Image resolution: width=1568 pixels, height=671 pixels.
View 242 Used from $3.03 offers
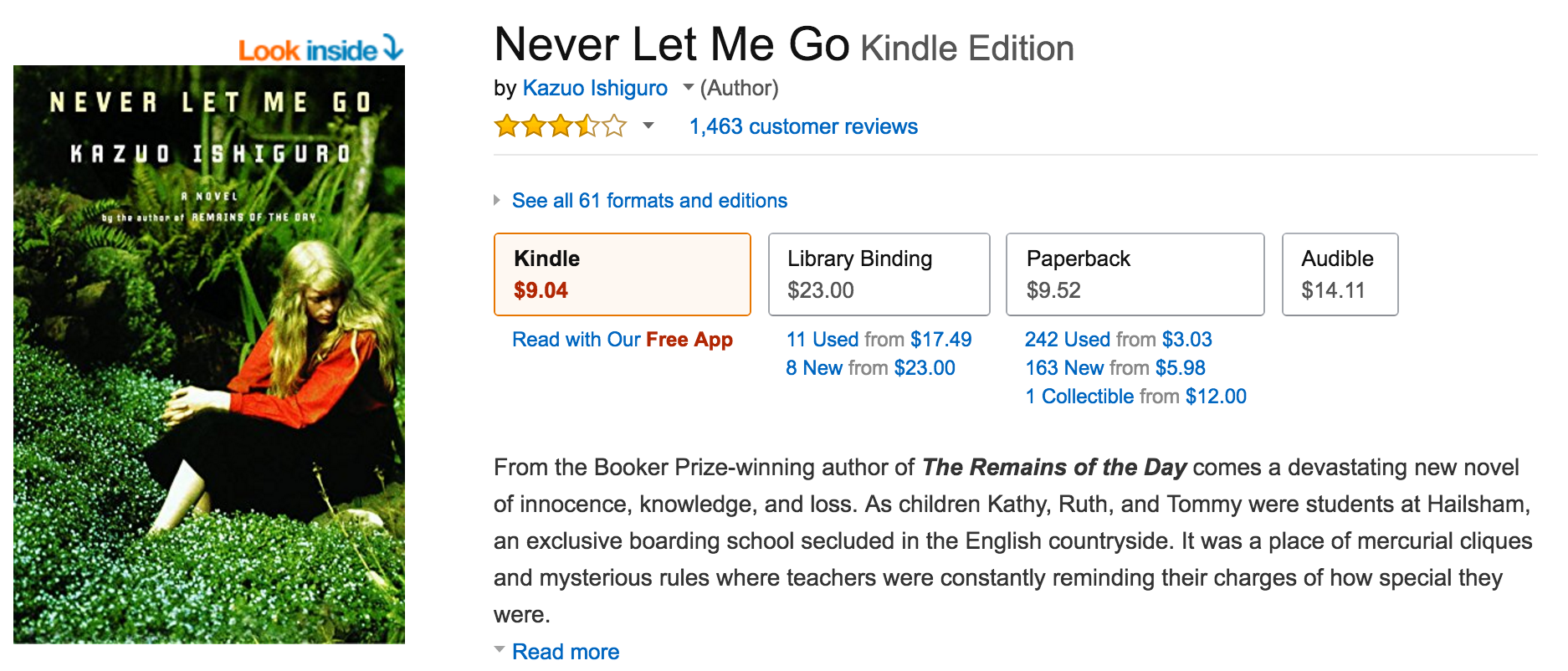tap(1118, 340)
